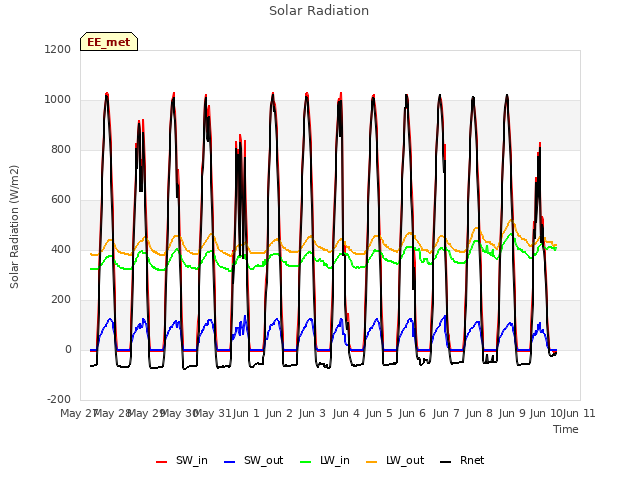The image size is (640, 480).
Task: Click the orange LW_out legend color marker
Action: coord(372,462)
